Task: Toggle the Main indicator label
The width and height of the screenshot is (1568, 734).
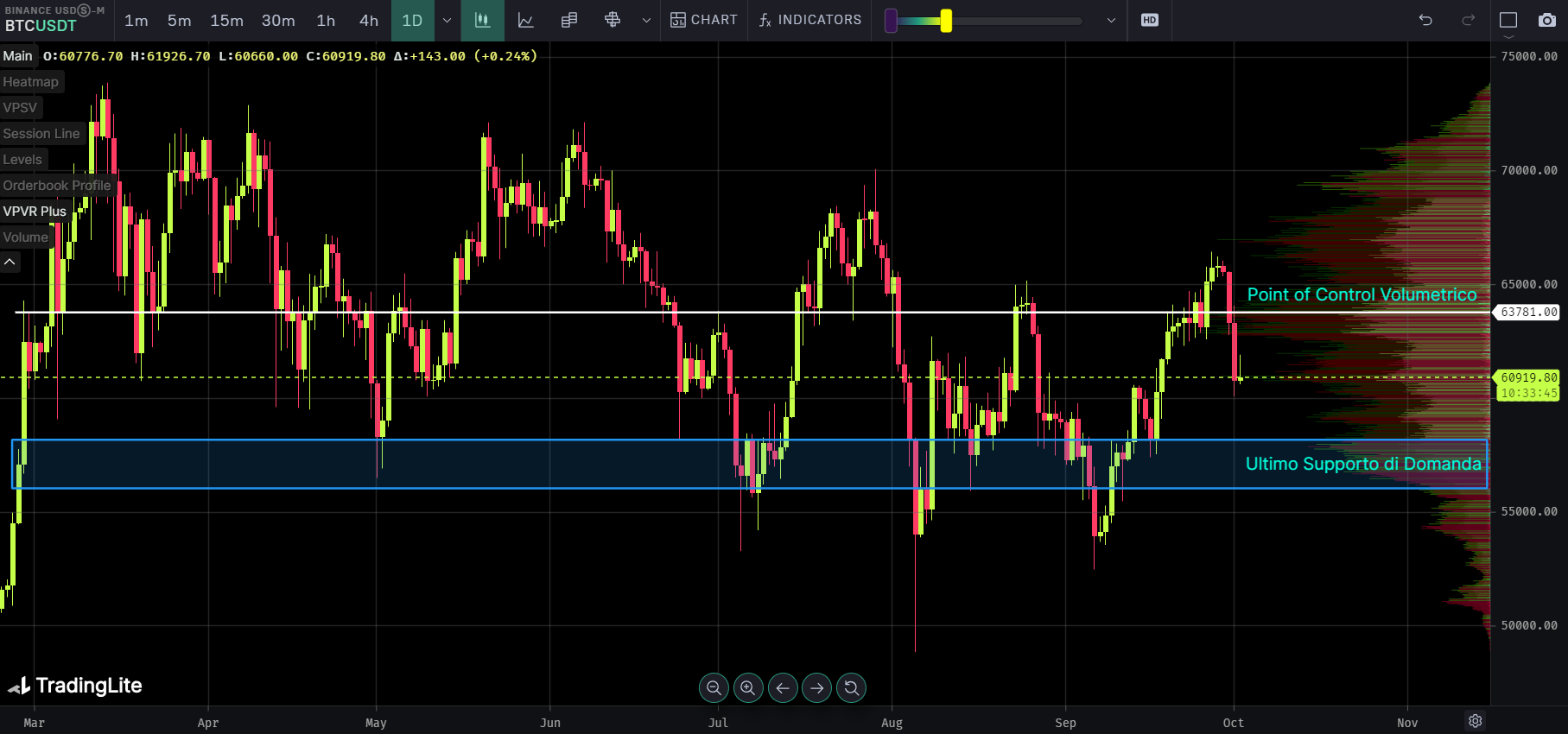Action: [17, 56]
